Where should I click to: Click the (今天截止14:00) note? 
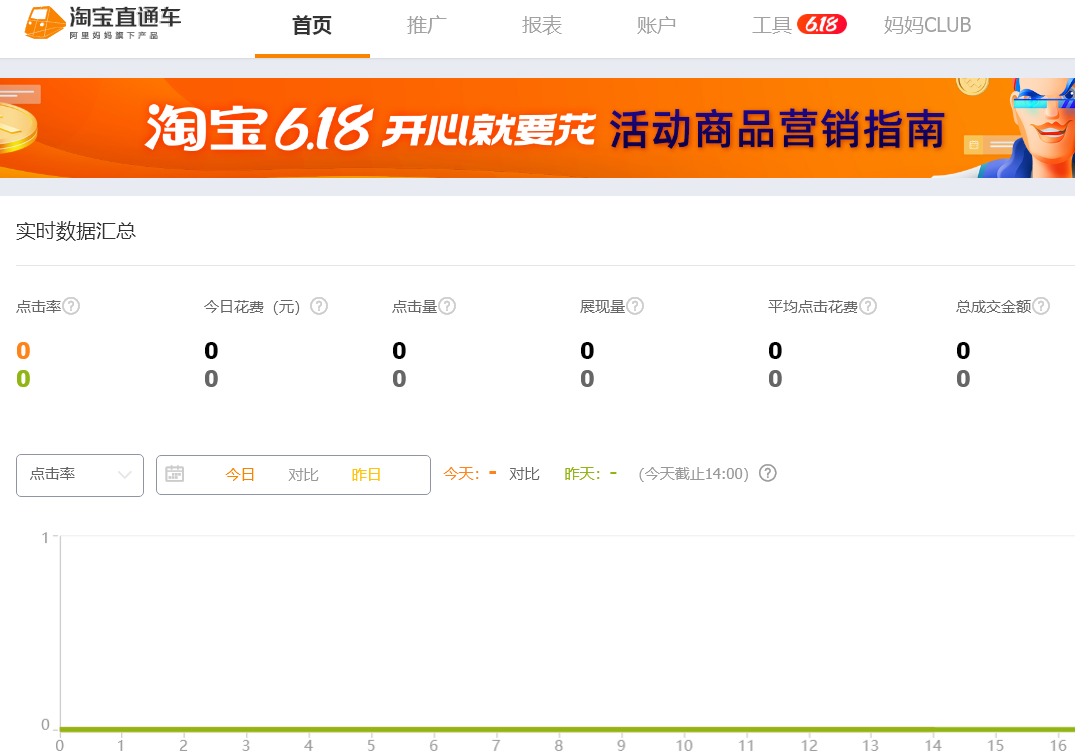(x=693, y=474)
